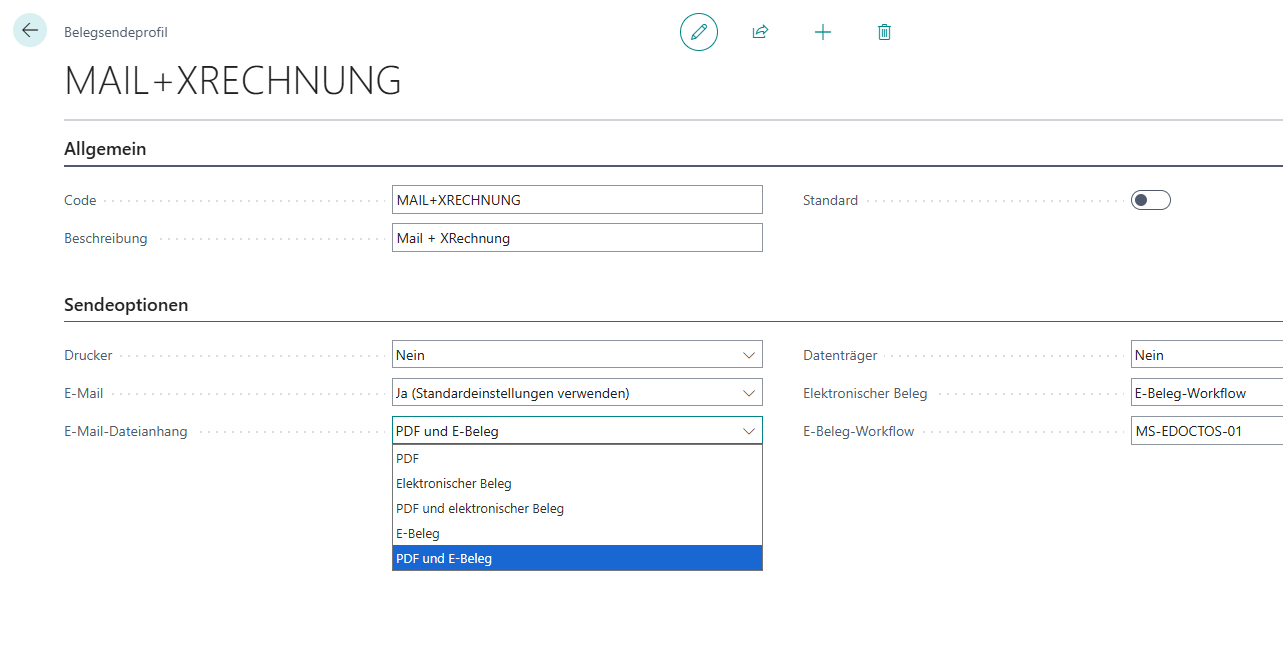This screenshot has height=671, width=1283.
Task: Navigate back with the arrow icon
Action: pos(29,29)
